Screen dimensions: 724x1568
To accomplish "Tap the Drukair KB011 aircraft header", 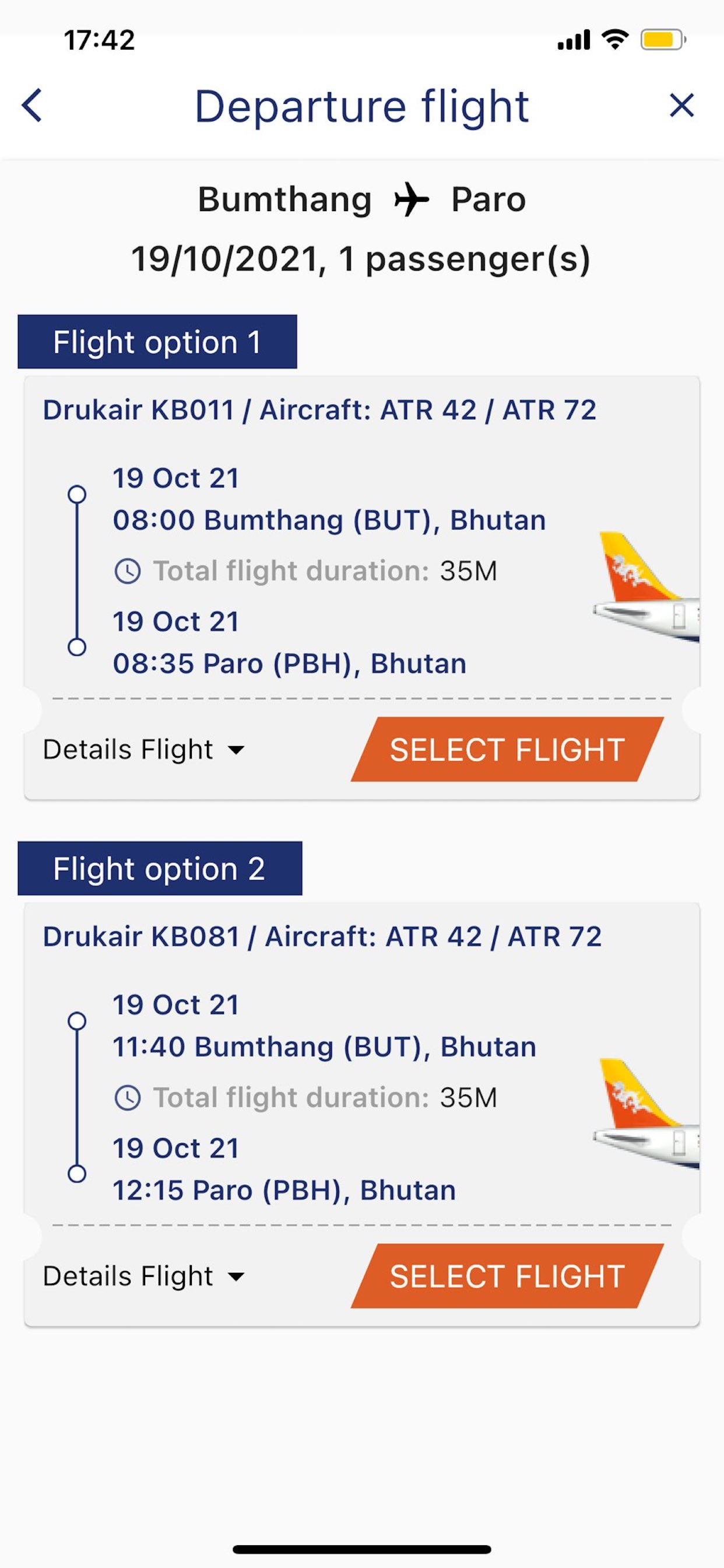I will pyautogui.click(x=319, y=409).
